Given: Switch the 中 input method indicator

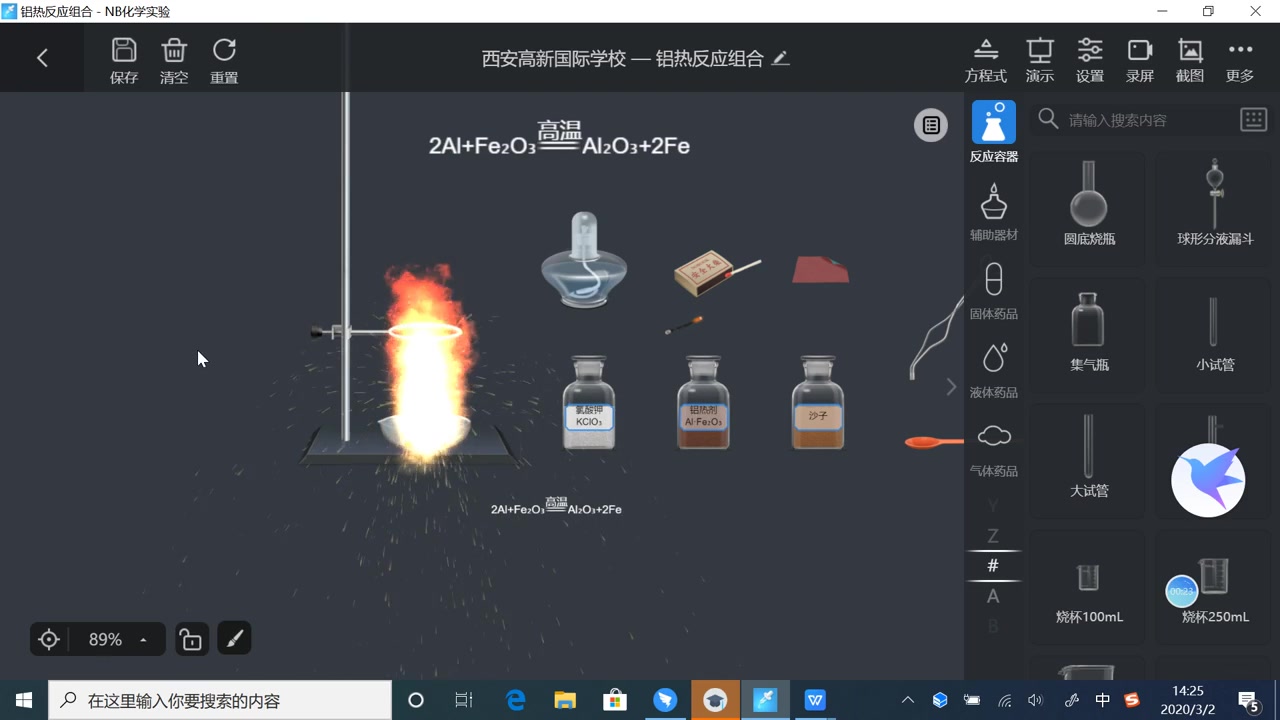Looking at the screenshot, I should pyautogui.click(x=1102, y=700).
